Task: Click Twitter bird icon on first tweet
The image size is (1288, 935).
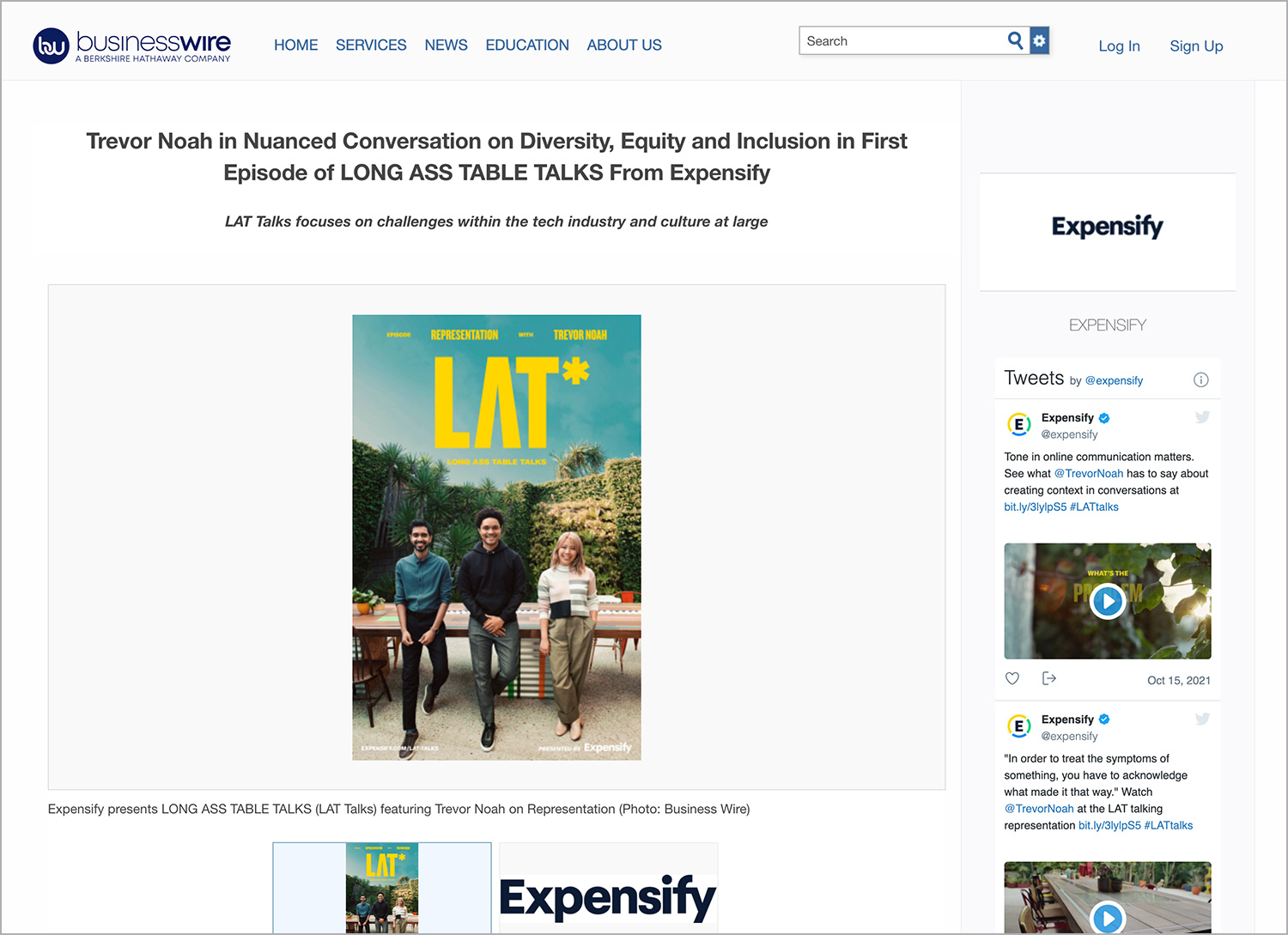Action: (x=1202, y=417)
